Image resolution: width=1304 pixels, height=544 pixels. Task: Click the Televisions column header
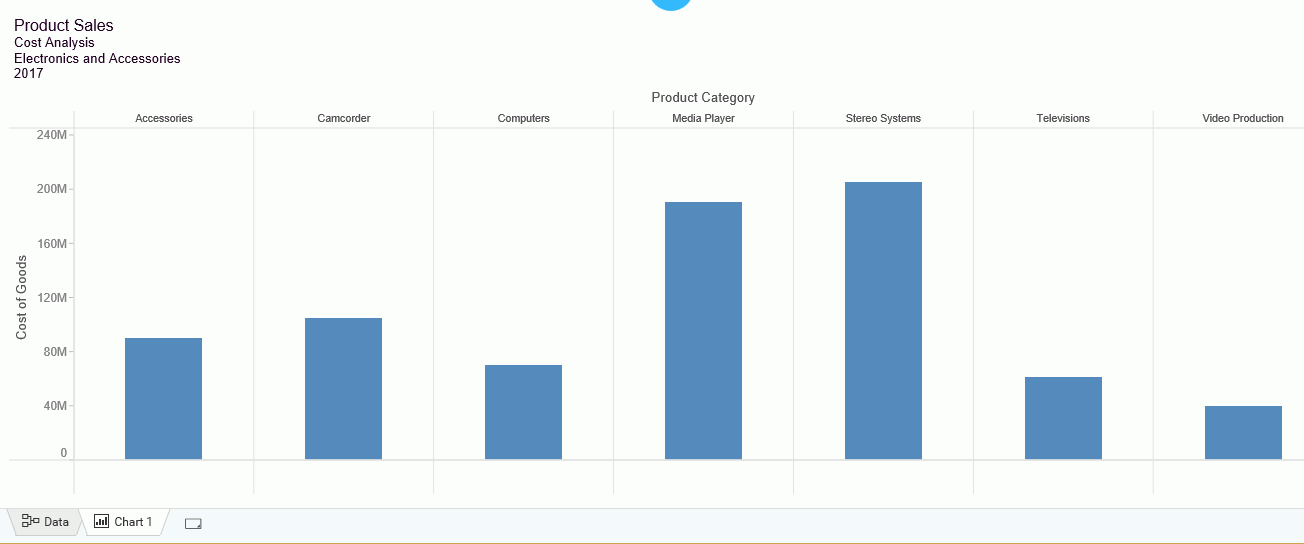click(x=1063, y=118)
